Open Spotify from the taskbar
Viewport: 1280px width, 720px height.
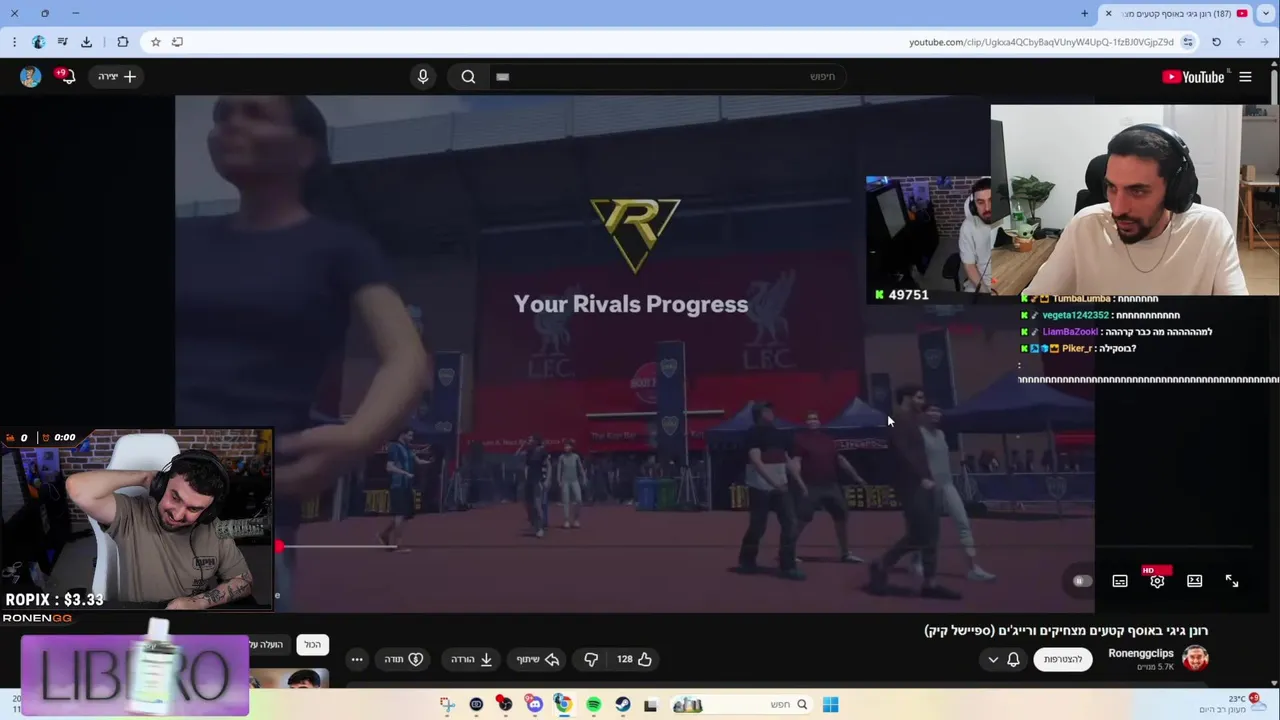point(593,705)
